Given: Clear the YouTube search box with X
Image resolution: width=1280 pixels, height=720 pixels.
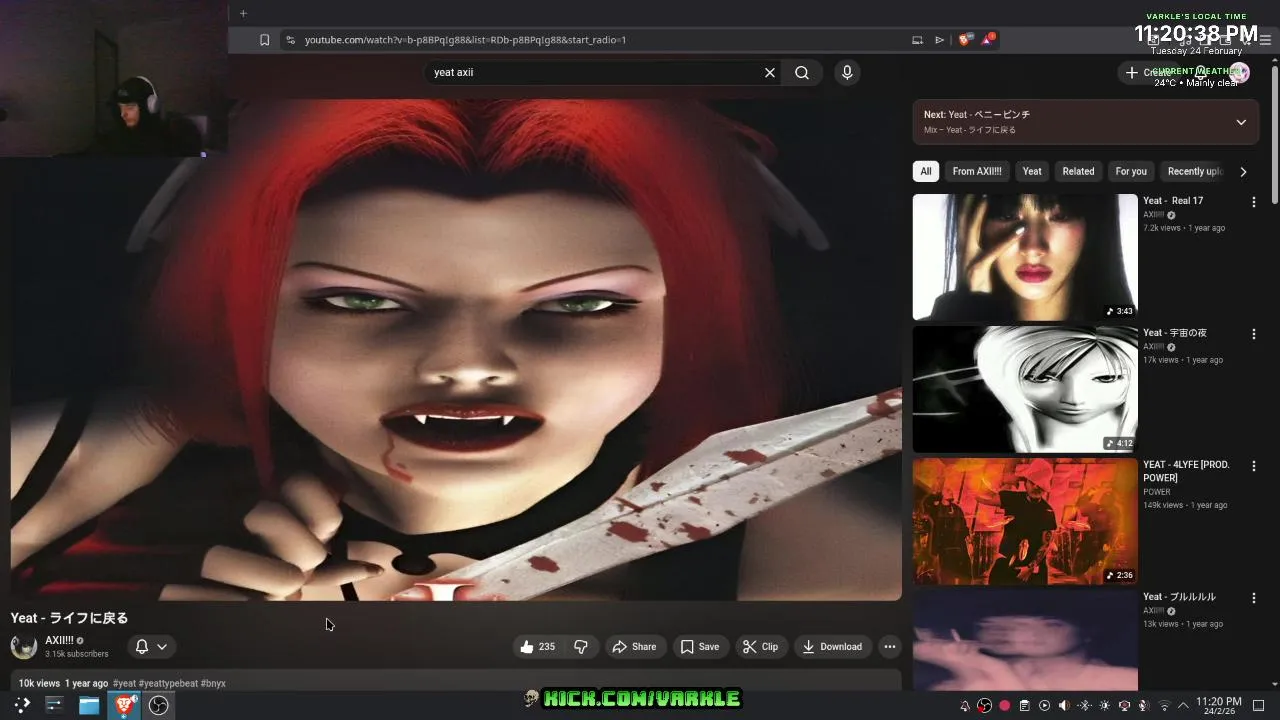Looking at the screenshot, I should [x=770, y=73].
